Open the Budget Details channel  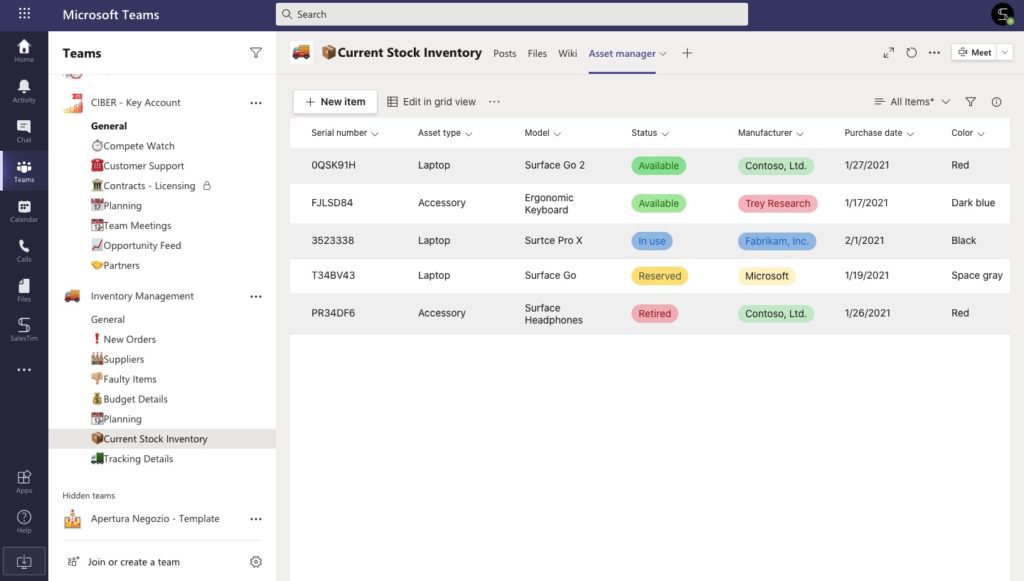129,399
